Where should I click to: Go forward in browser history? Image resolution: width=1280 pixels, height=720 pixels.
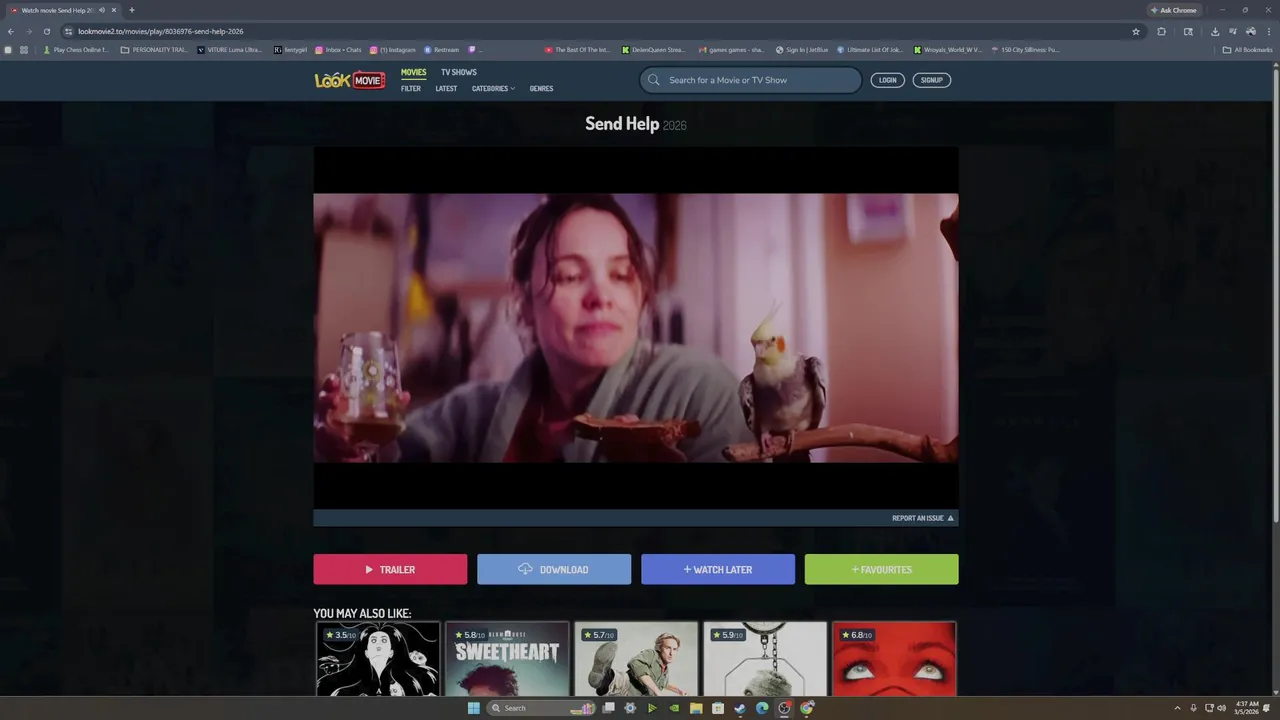[28, 31]
